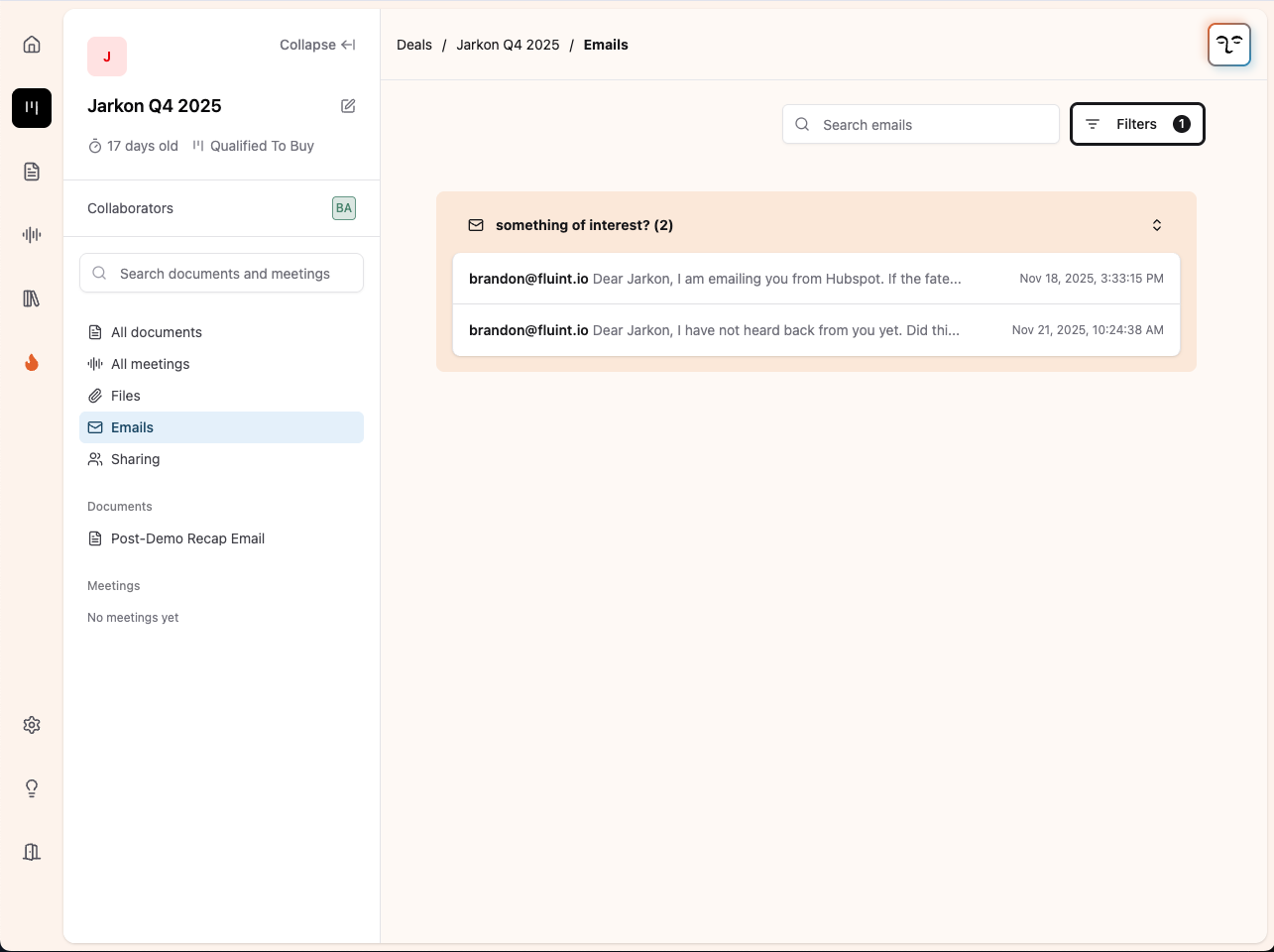Open the Documents section from the left rail

pyautogui.click(x=31, y=172)
